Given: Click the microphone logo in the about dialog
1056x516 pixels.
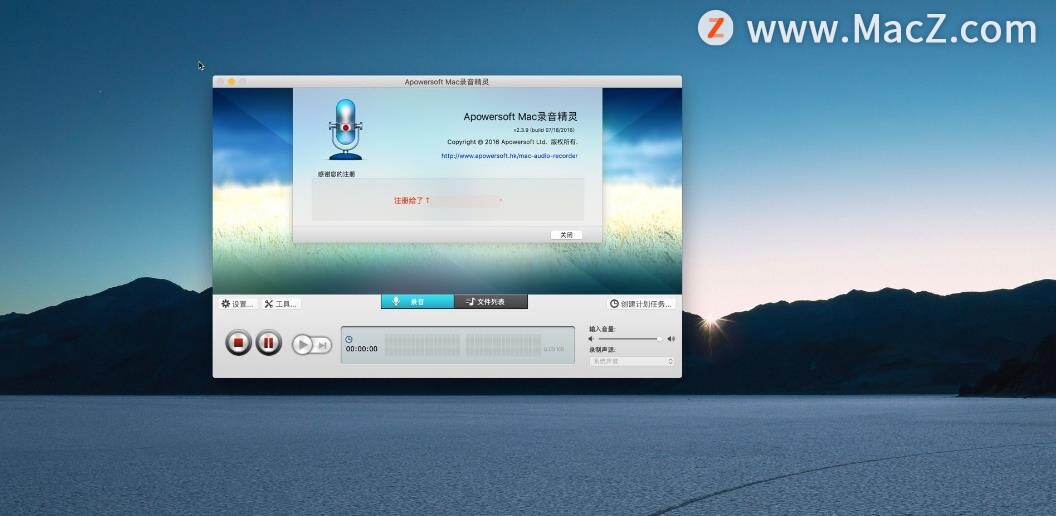Looking at the screenshot, I should click(345, 129).
